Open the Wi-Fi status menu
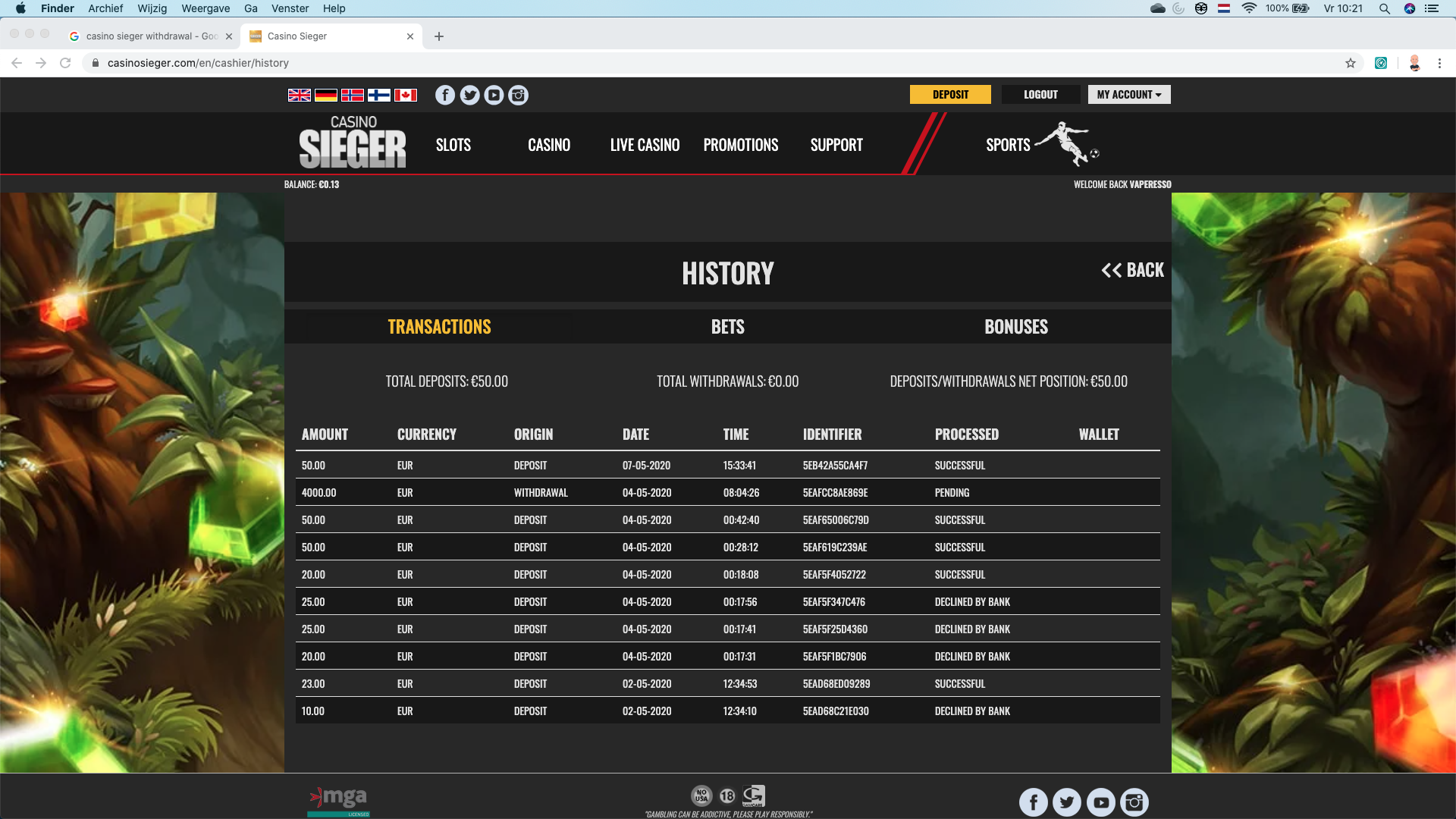The height and width of the screenshot is (819, 1456). tap(1249, 8)
